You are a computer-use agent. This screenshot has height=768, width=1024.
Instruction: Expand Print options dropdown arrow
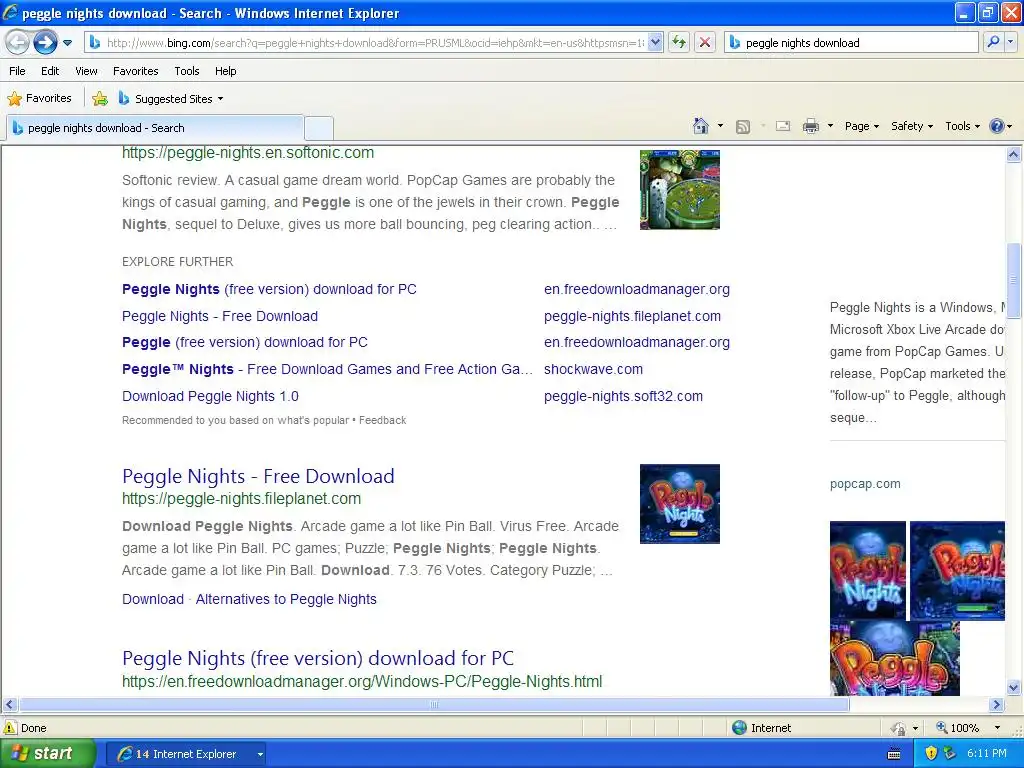point(830,126)
